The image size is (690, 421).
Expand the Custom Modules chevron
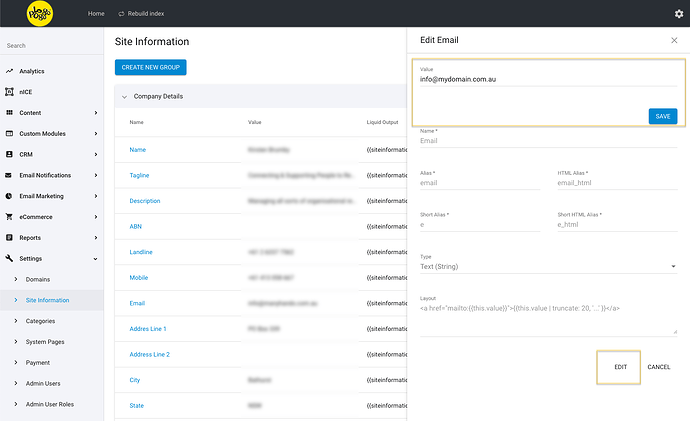[95, 133]
